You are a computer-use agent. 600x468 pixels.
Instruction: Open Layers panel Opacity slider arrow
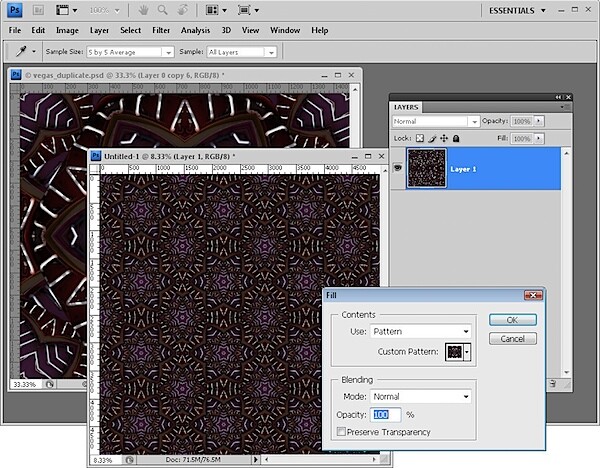coord(539,121)
